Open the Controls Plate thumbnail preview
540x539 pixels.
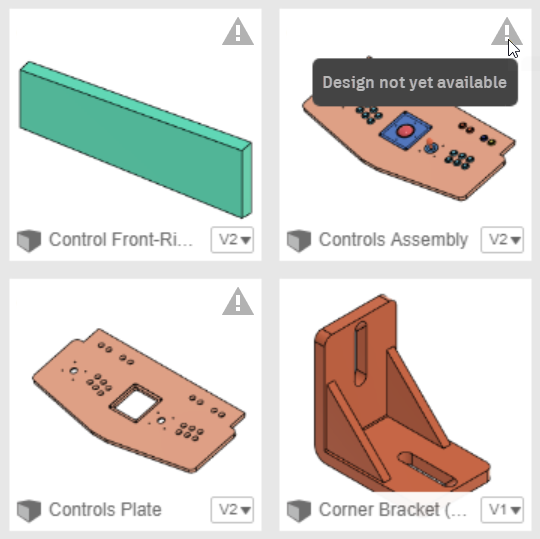(x=139, y=401)
